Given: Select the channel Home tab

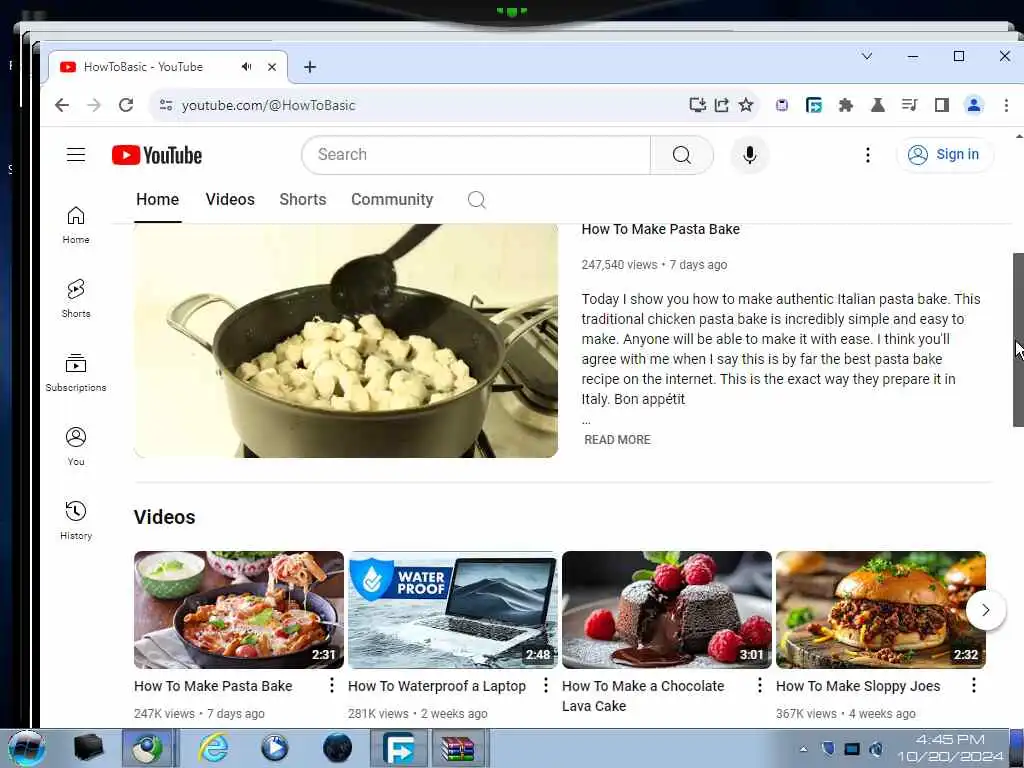Looking at the screenshot, I should (157, 199).
